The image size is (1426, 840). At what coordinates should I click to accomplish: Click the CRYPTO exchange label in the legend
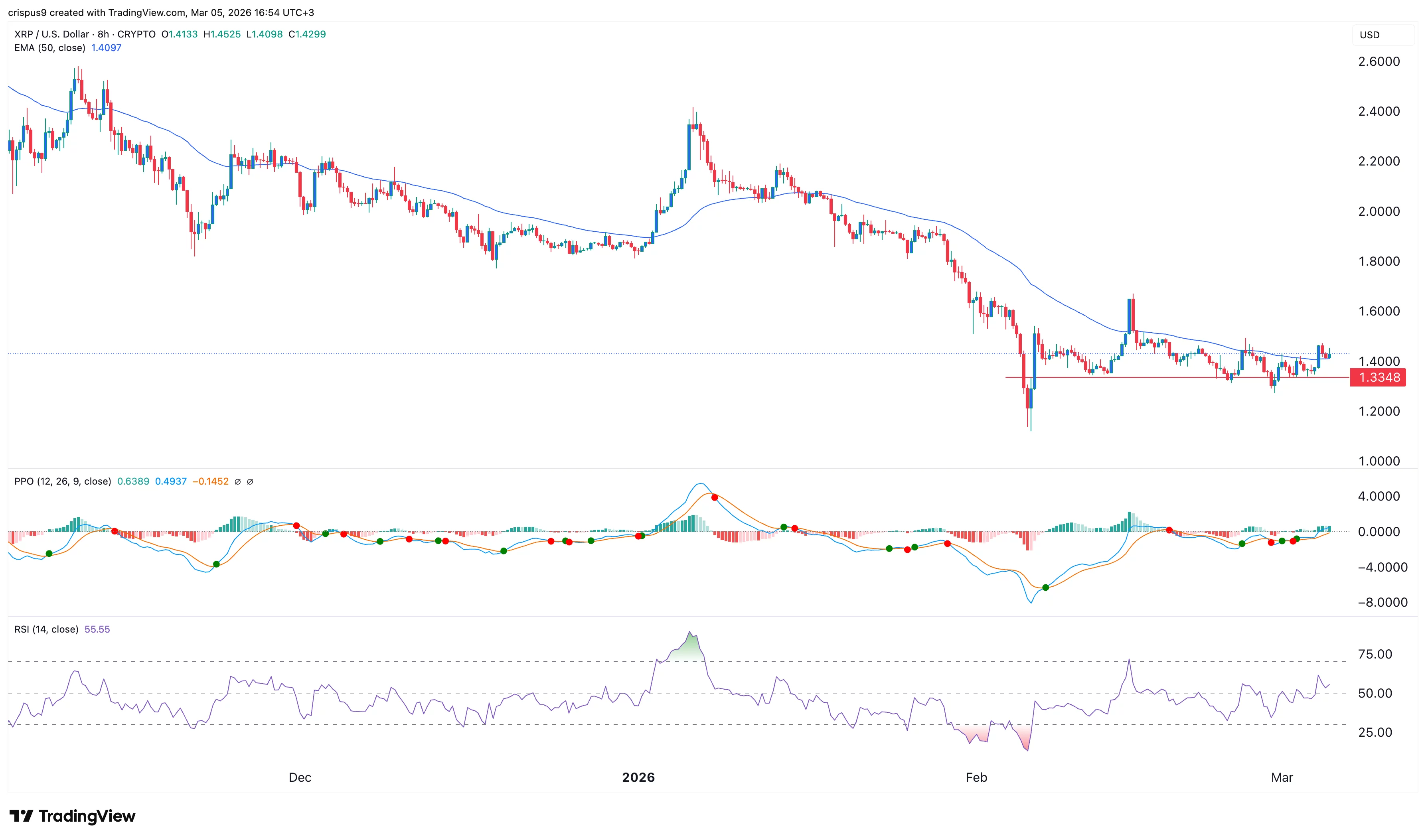coord(138,34)
